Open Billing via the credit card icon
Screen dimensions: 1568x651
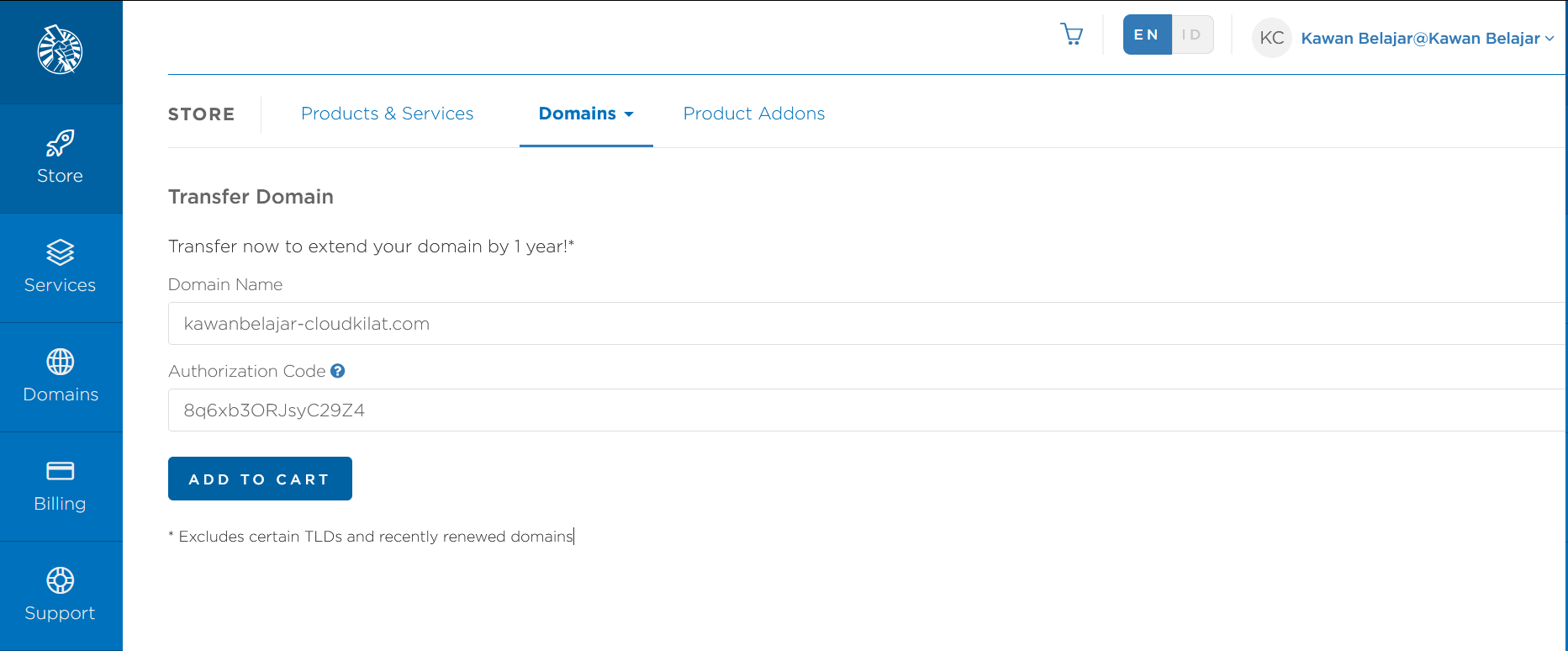pyautogui.click(x=60, y=471)
